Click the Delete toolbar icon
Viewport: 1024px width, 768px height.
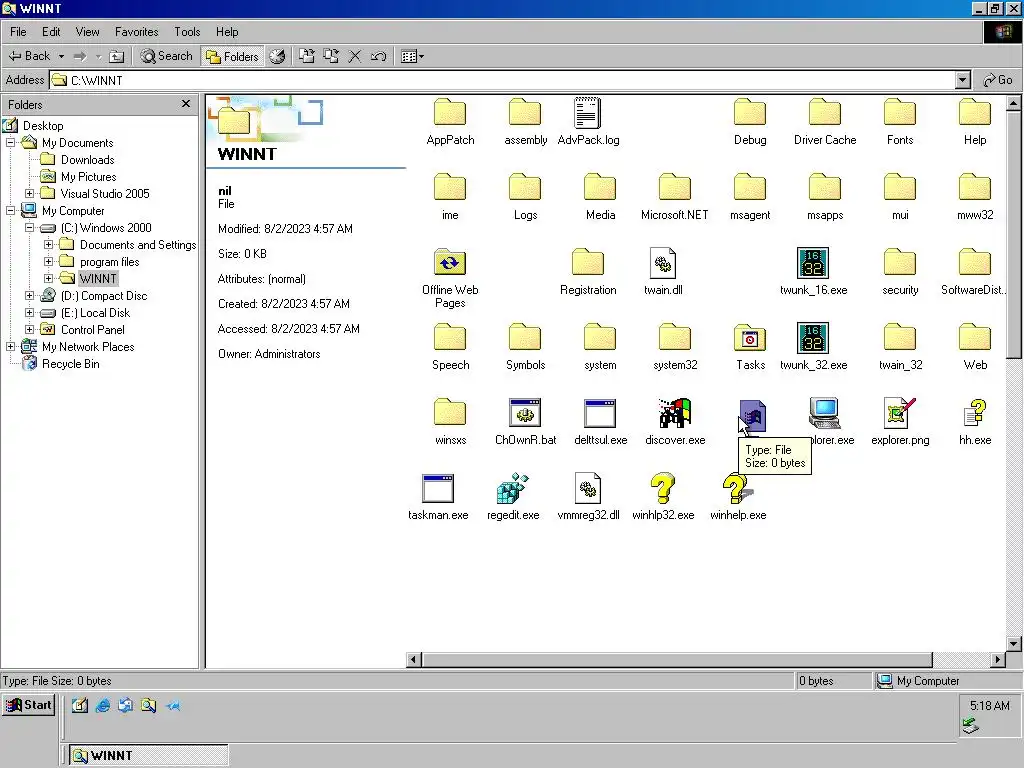pyautogui.click(x=355, y=56)
